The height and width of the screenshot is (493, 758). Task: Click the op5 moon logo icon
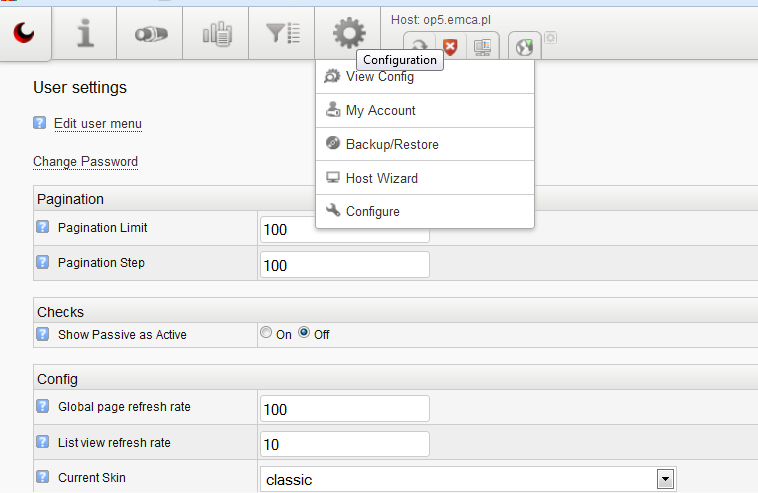pos(26,33)
